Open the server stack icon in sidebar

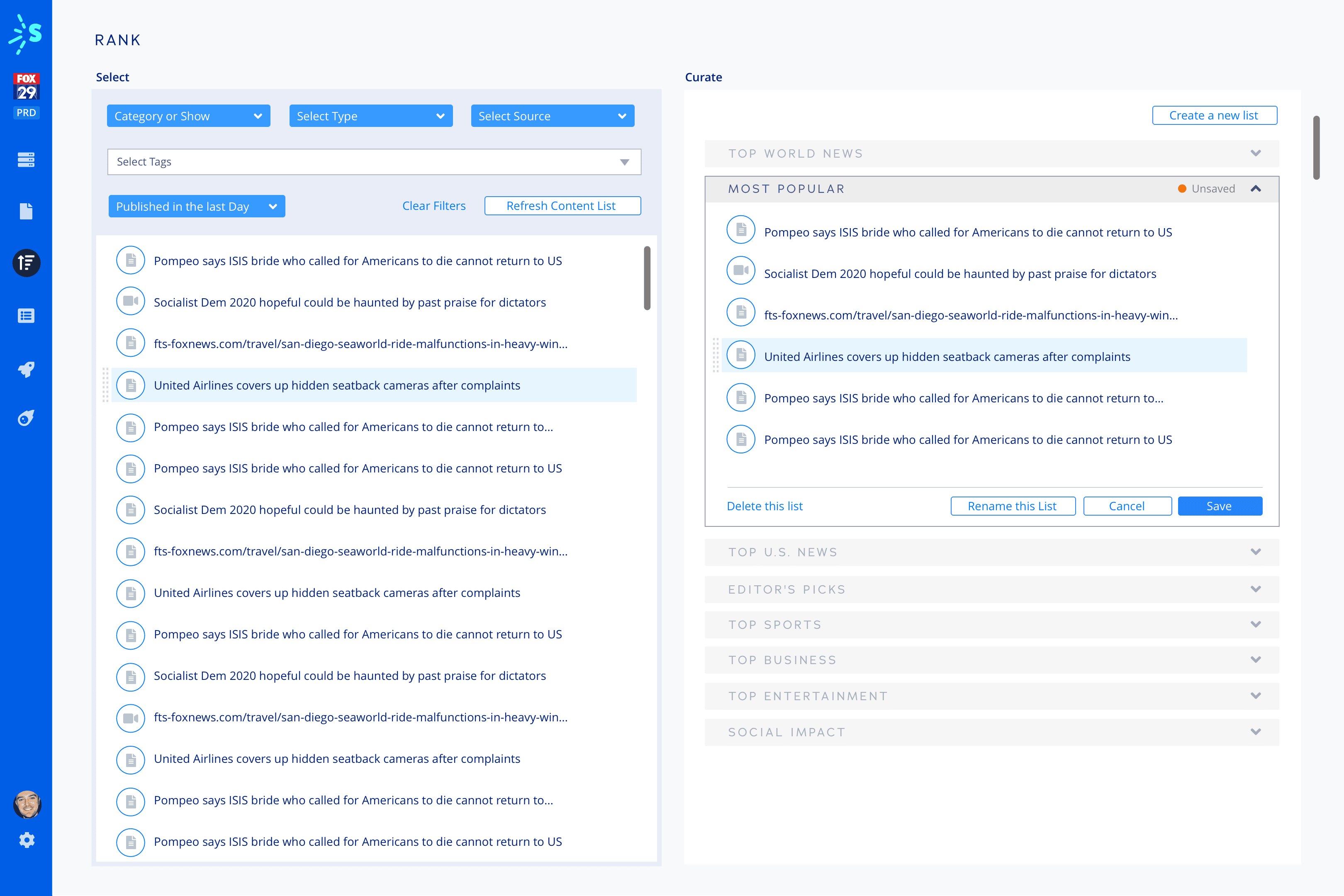click(x=26, y=159)
